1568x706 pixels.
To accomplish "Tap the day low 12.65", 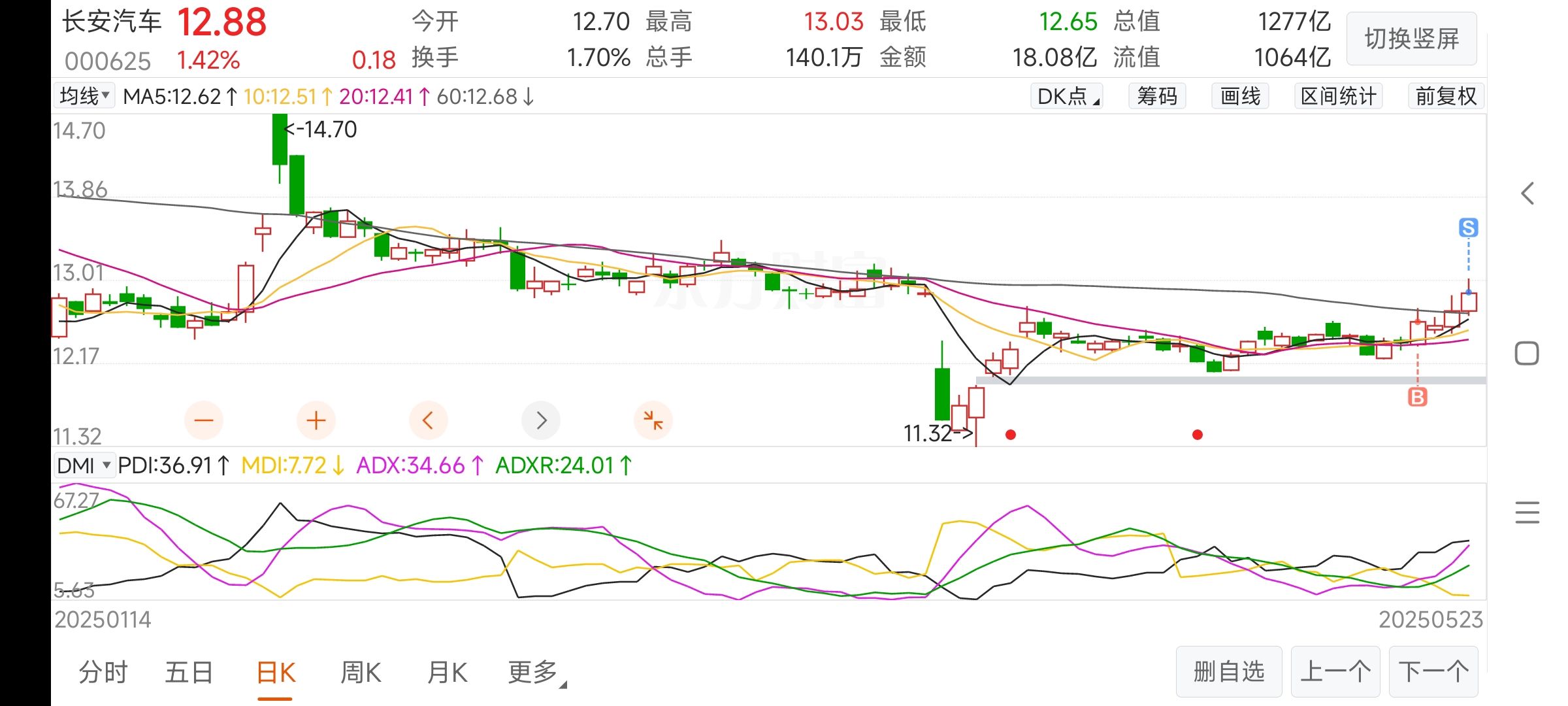I will coord(1068,22).
